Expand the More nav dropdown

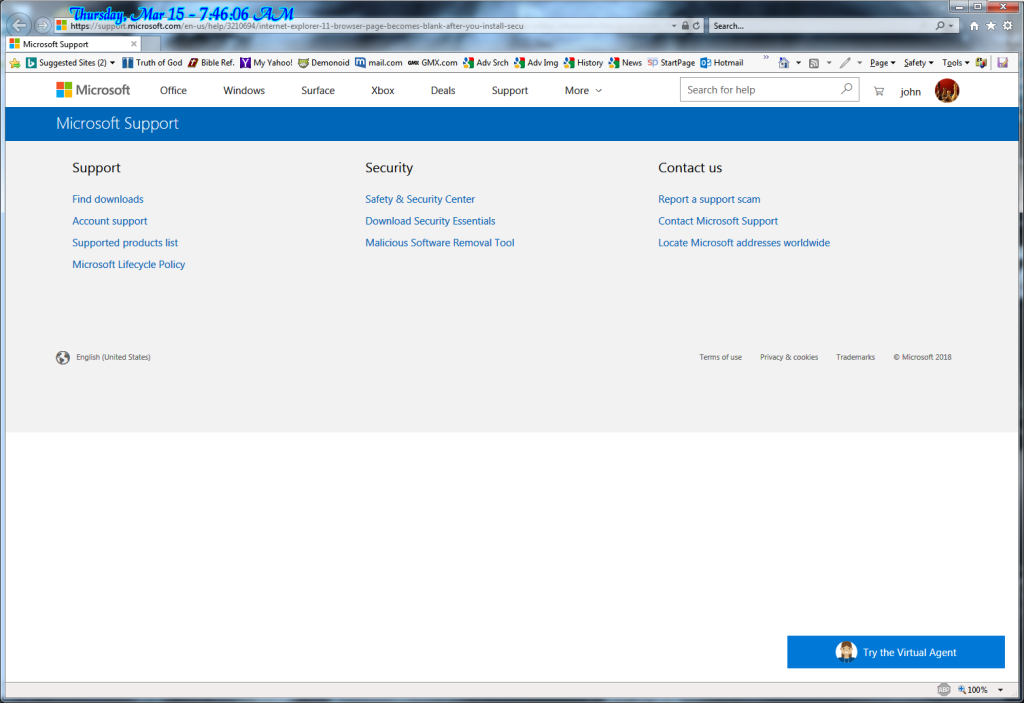(x=583, y=91)
